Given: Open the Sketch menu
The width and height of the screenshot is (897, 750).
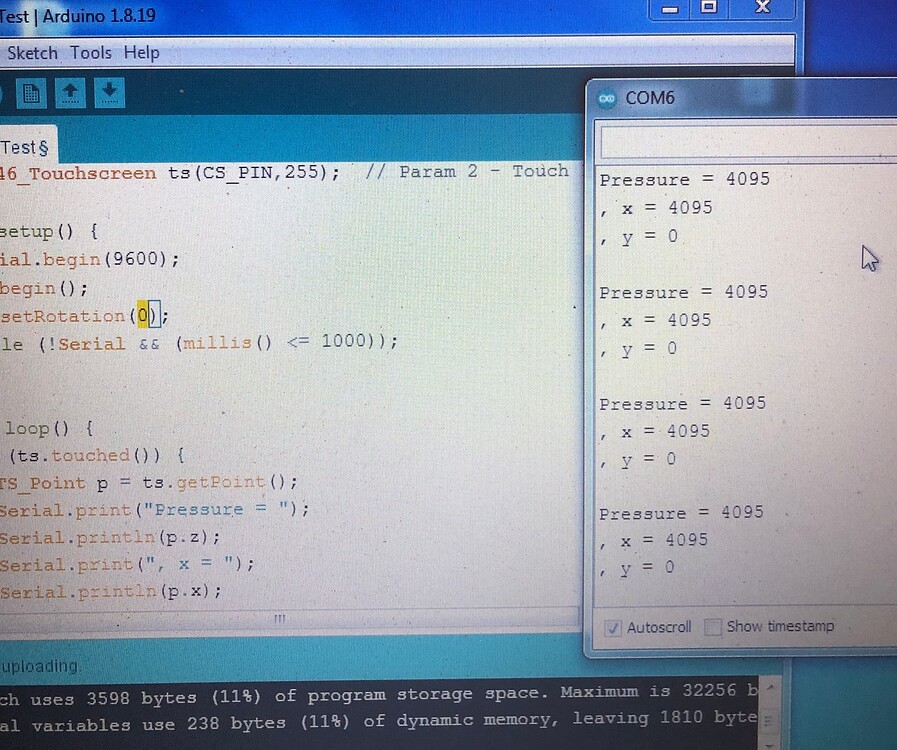Looking at the screenshot, I should 31,52.
